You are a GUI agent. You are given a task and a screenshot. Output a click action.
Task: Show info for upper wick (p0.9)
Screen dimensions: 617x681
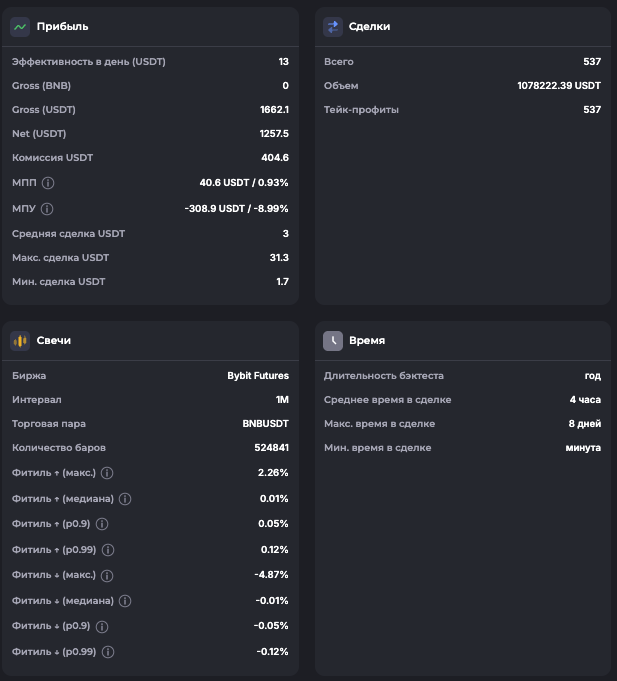(x=101, y=524)
